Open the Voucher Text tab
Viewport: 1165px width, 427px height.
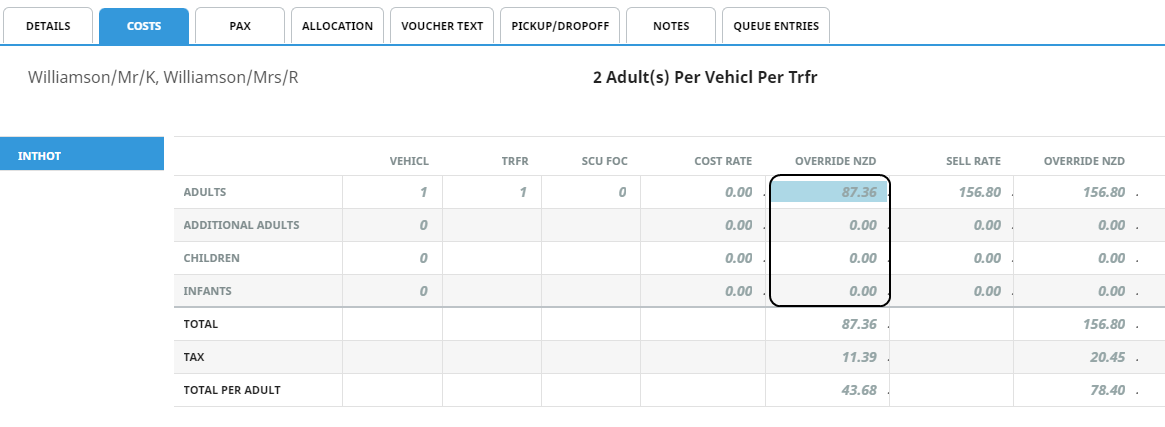point(441,26)
